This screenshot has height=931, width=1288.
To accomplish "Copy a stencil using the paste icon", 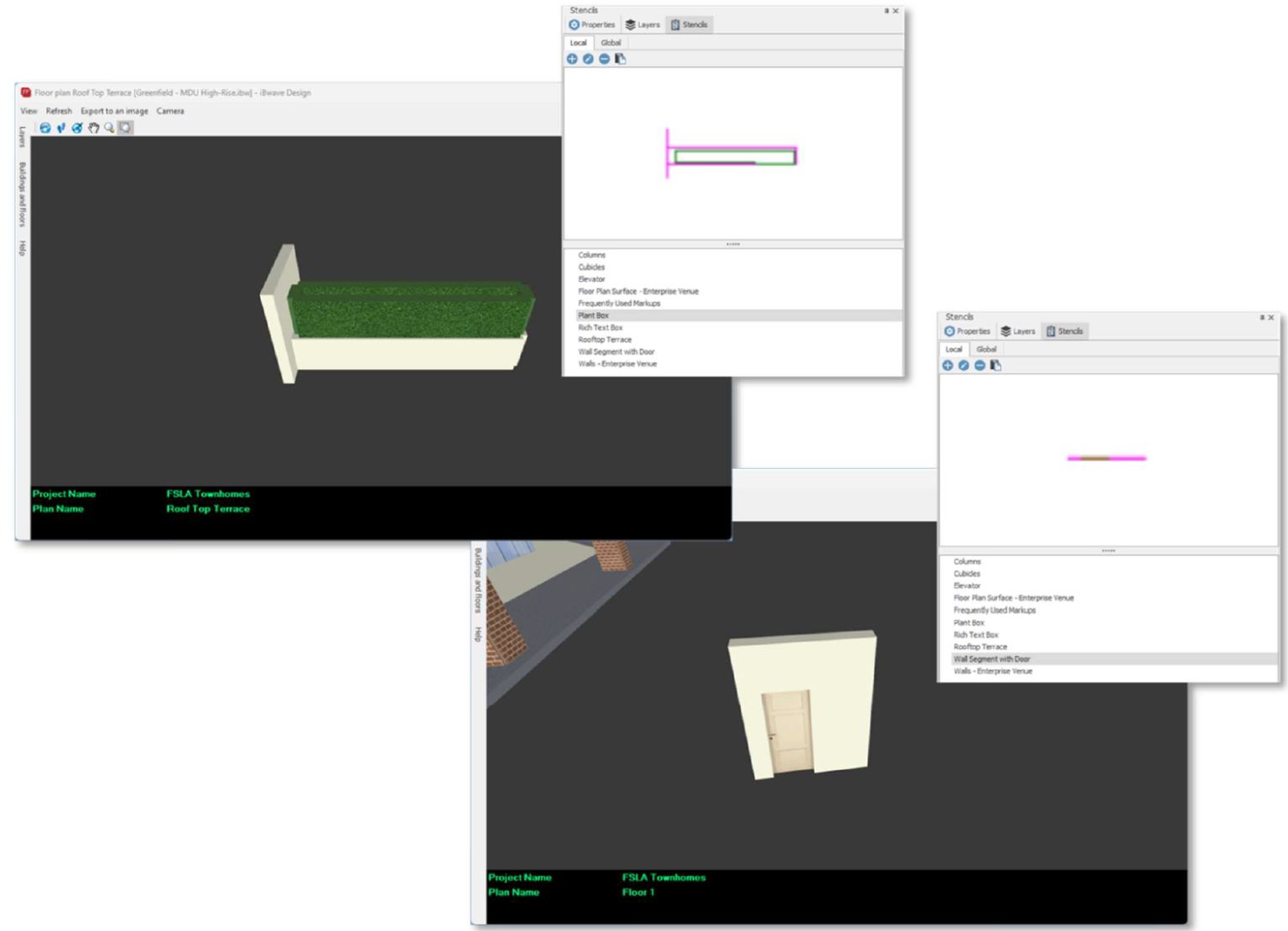I will pyautogui.click(x=619, y=59).
